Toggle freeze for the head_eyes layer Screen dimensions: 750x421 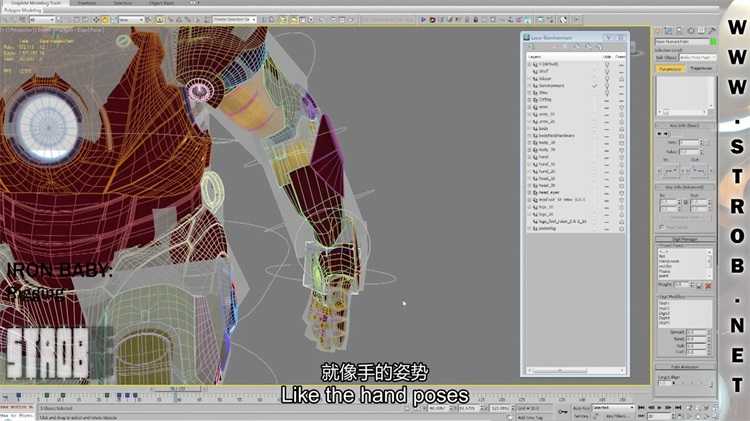(x=621, y=193)
